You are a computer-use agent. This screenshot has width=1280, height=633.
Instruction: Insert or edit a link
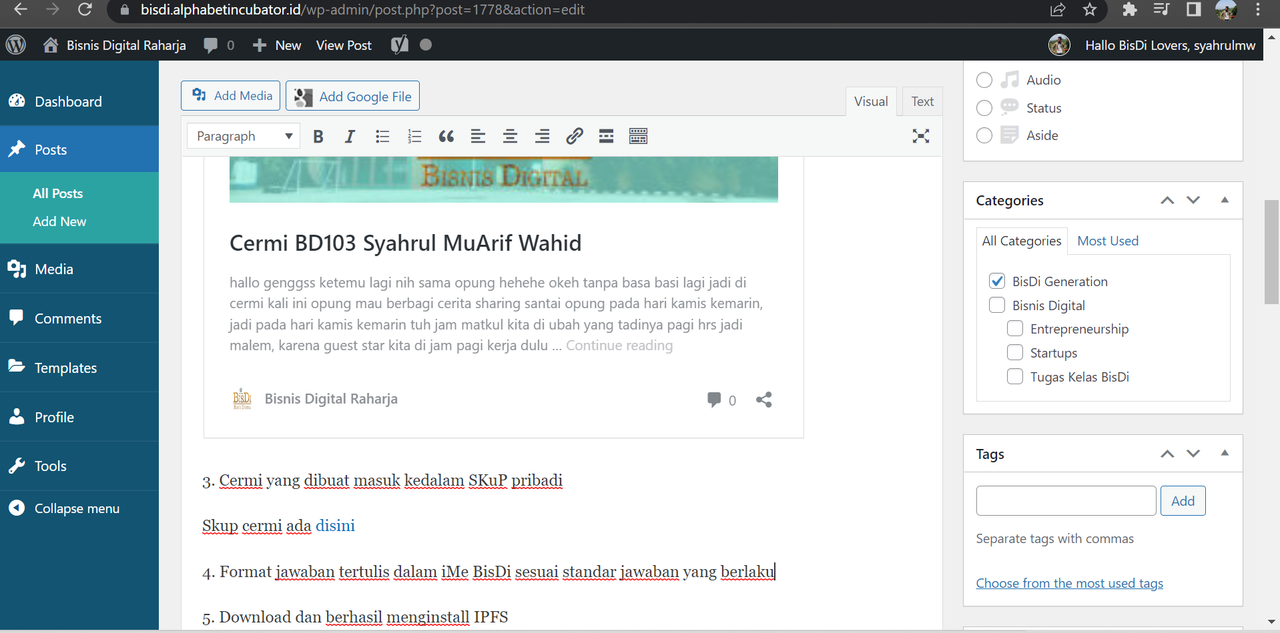click(x=574, y=136)
